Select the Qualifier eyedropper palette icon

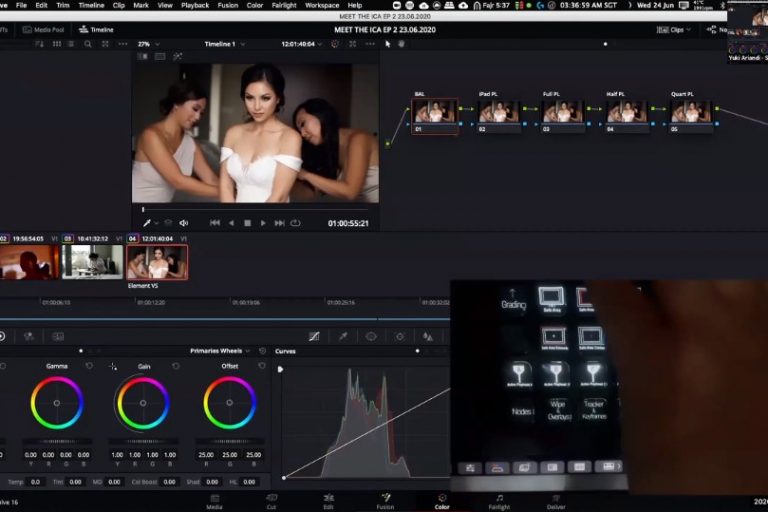pos(343,337)
